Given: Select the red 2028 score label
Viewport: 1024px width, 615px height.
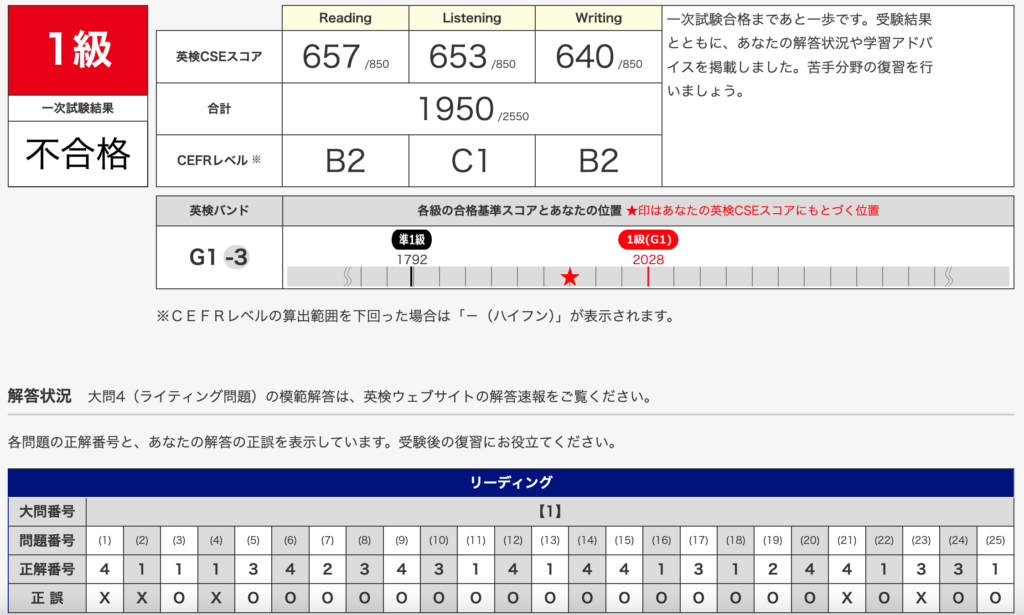Looking at the screenshot, I should 648,259.
